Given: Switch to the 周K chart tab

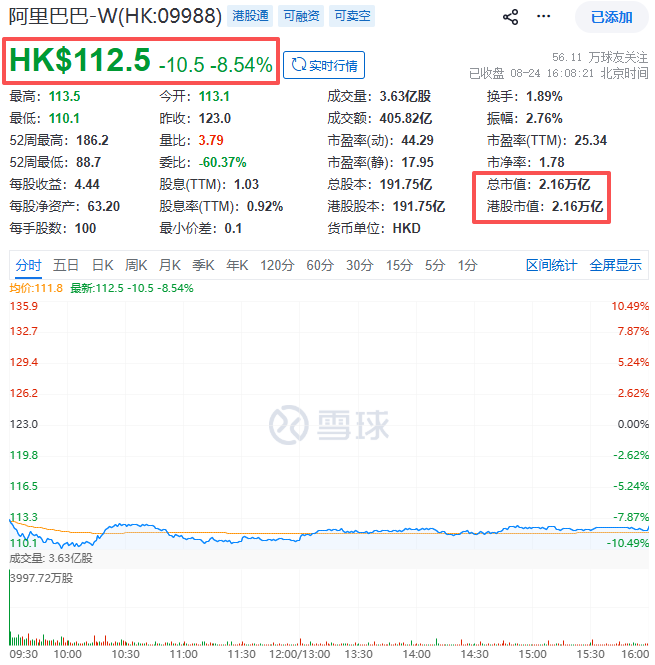Looking at the screenshot, I should [136, 265].
